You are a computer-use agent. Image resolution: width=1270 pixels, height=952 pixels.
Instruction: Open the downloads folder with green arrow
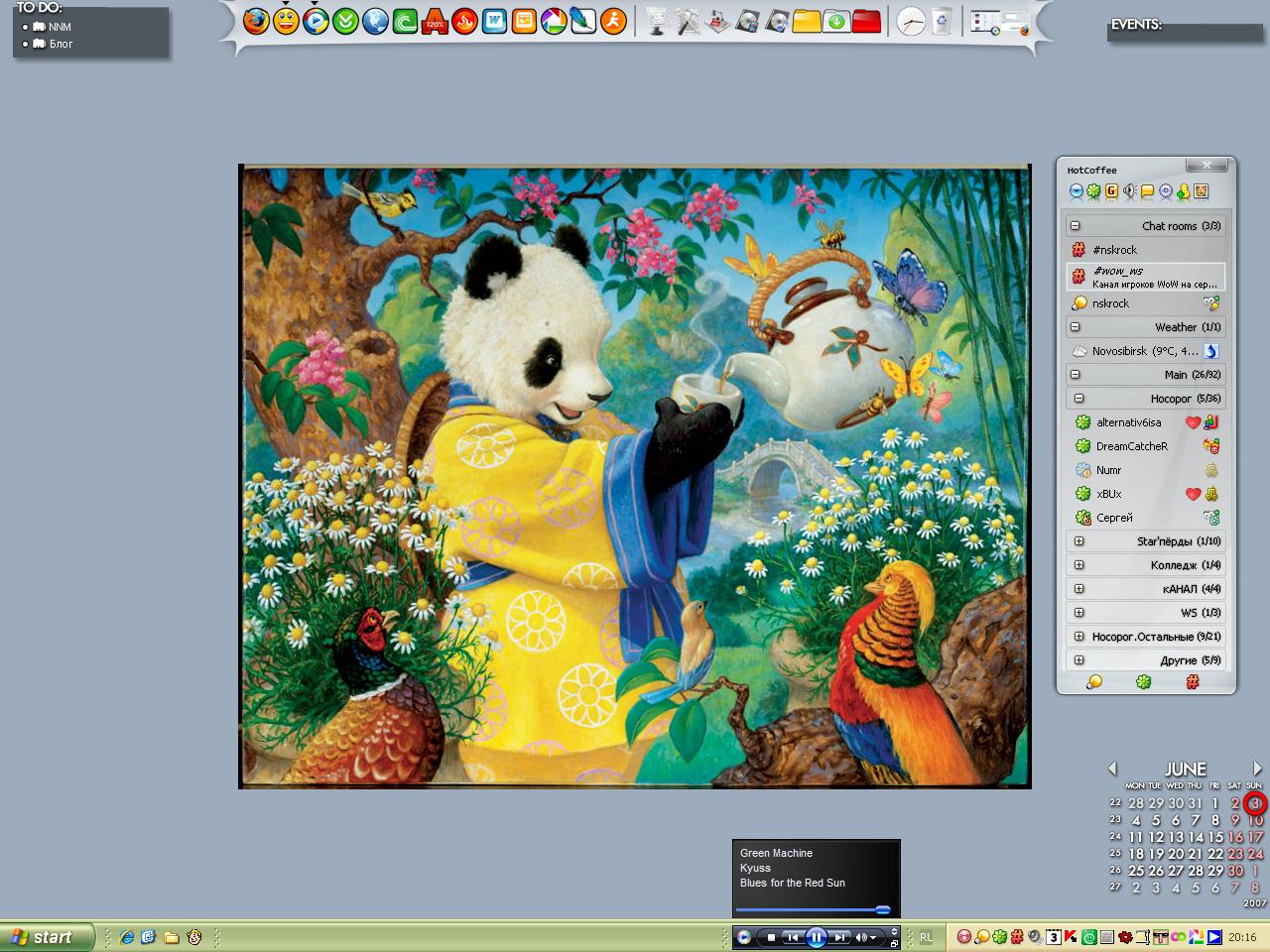click(x=836, y=21)
